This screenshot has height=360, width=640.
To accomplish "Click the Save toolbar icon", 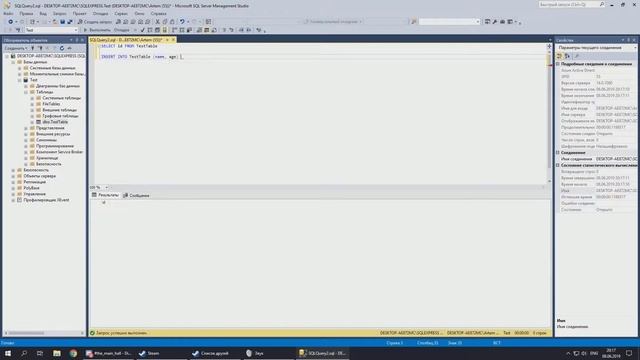I will click(62, 22).
